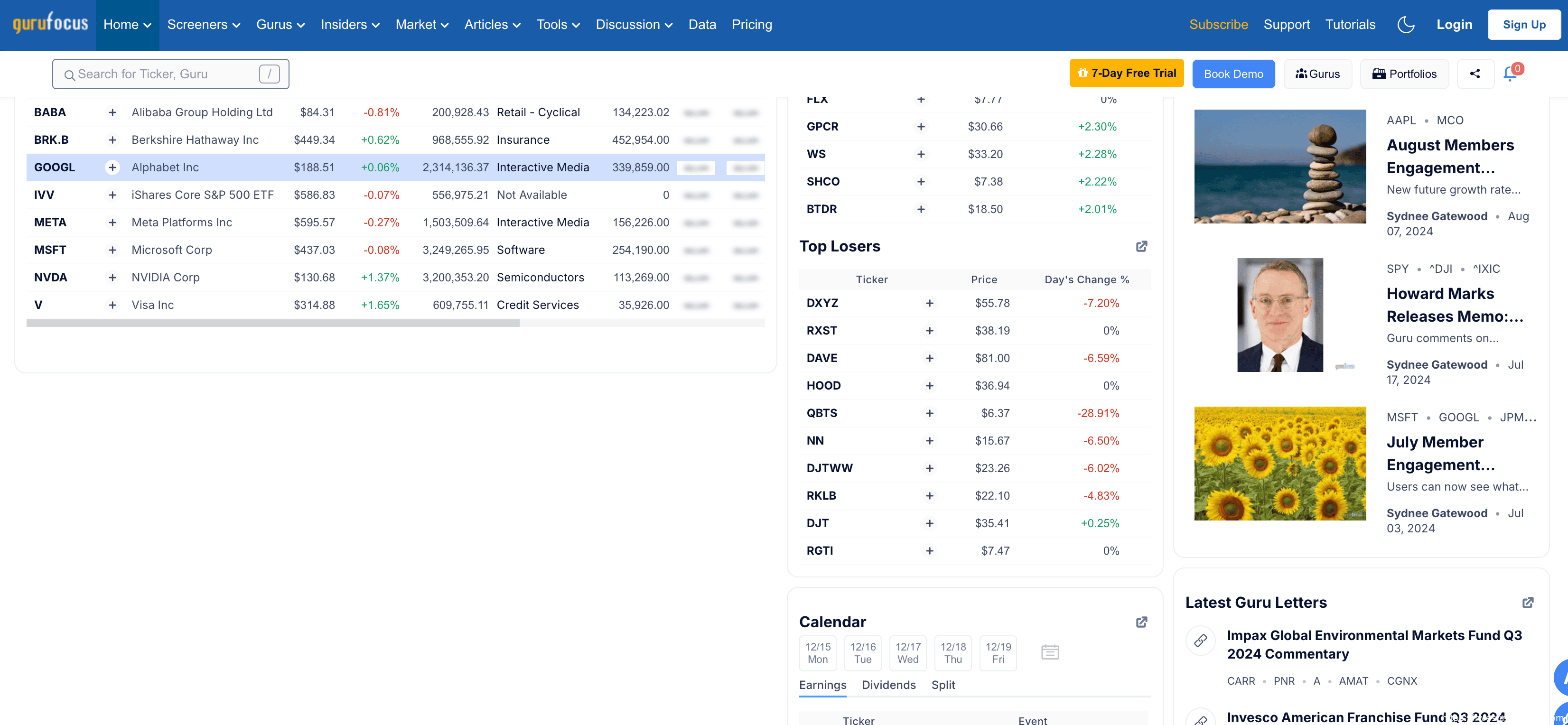Open Calendar external link icon
Viewport: 1568px width, 725px height.
(1141, 622)
